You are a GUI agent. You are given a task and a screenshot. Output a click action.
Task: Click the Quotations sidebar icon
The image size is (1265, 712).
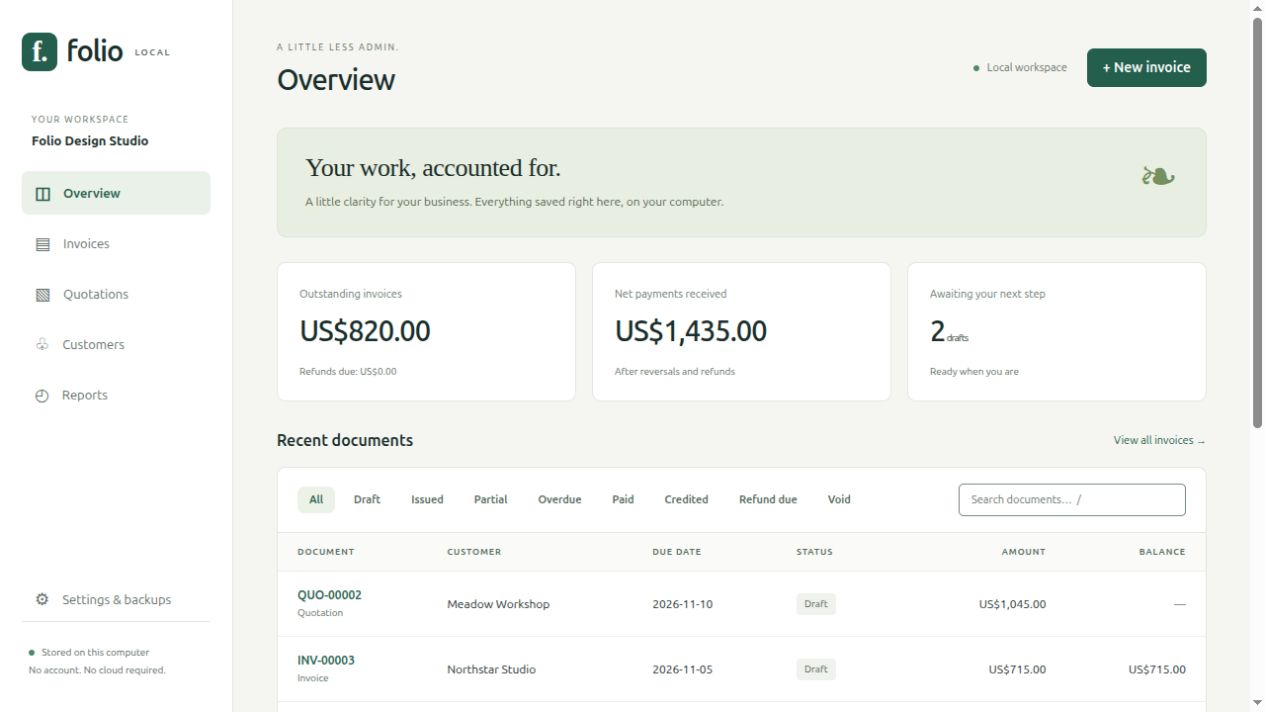[43, 295]
